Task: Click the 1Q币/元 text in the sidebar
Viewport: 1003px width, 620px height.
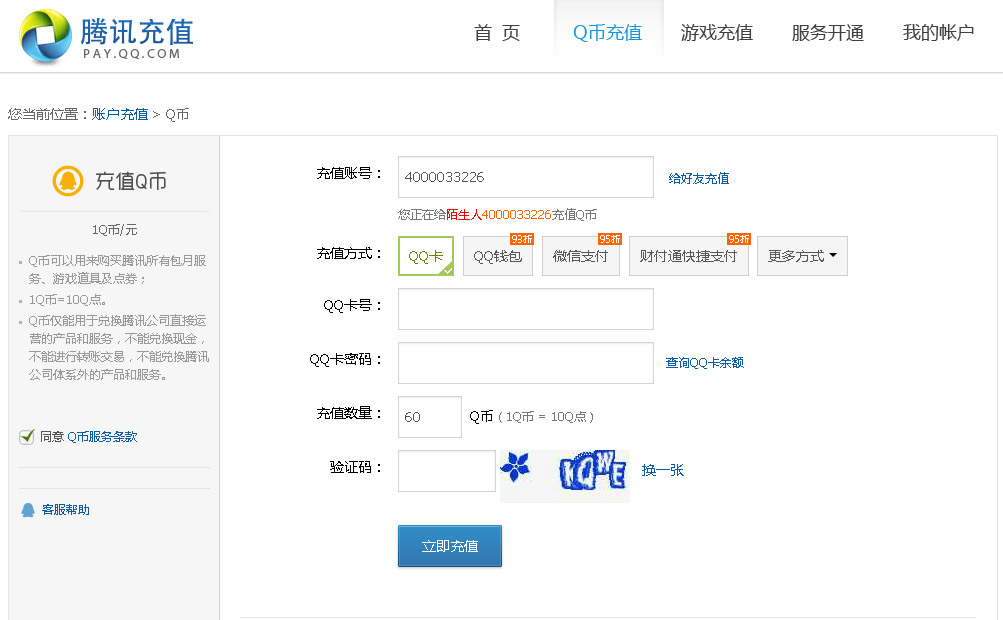Action: coord(115,230)
